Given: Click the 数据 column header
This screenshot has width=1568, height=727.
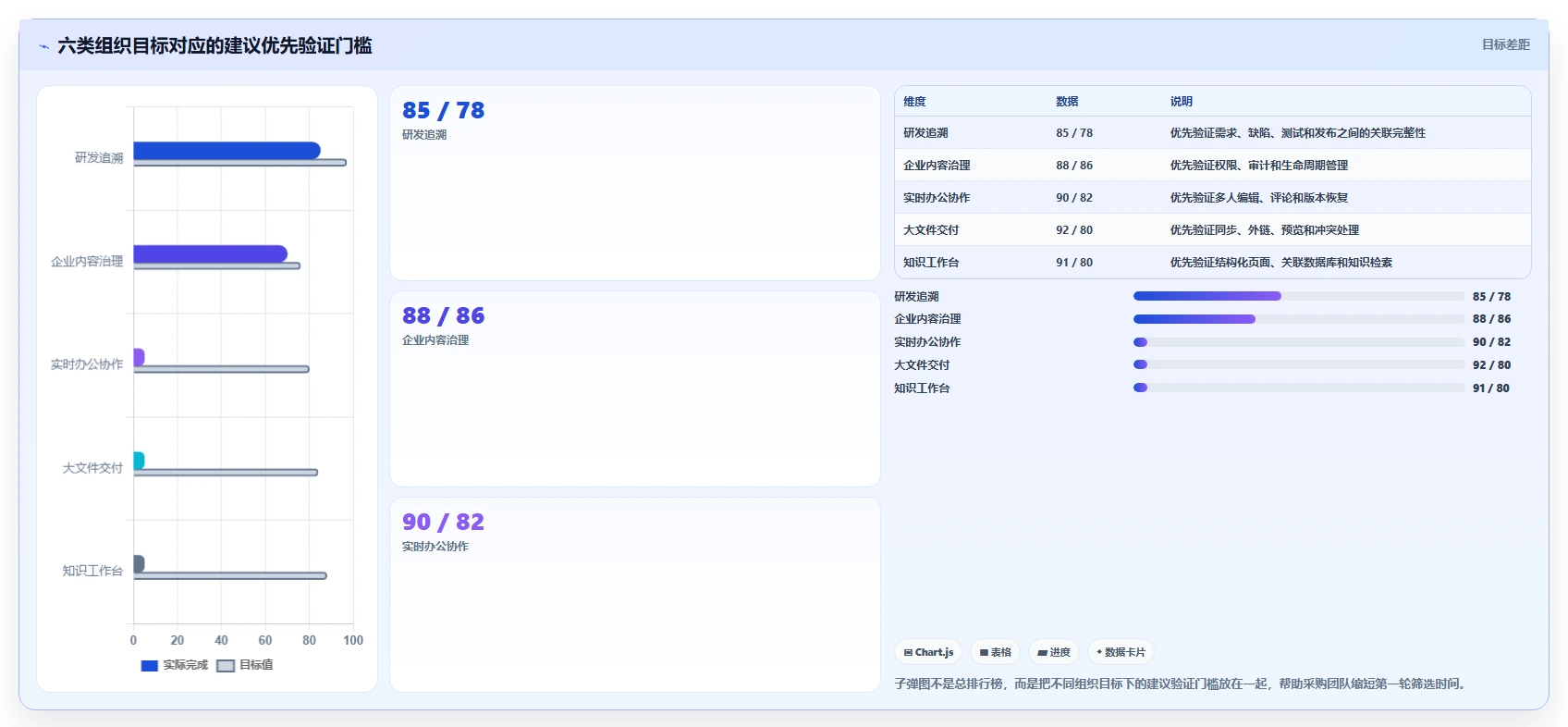Looking at the screenshot, I should coord(1067,102).
